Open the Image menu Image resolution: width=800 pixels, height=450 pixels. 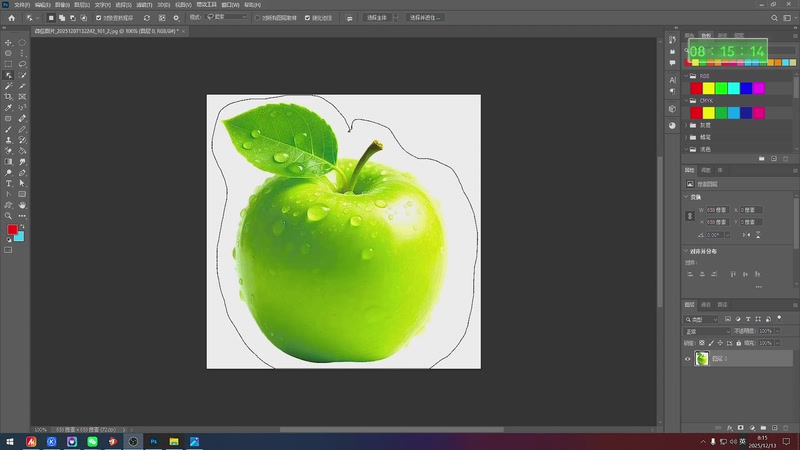tap(62, 5)
